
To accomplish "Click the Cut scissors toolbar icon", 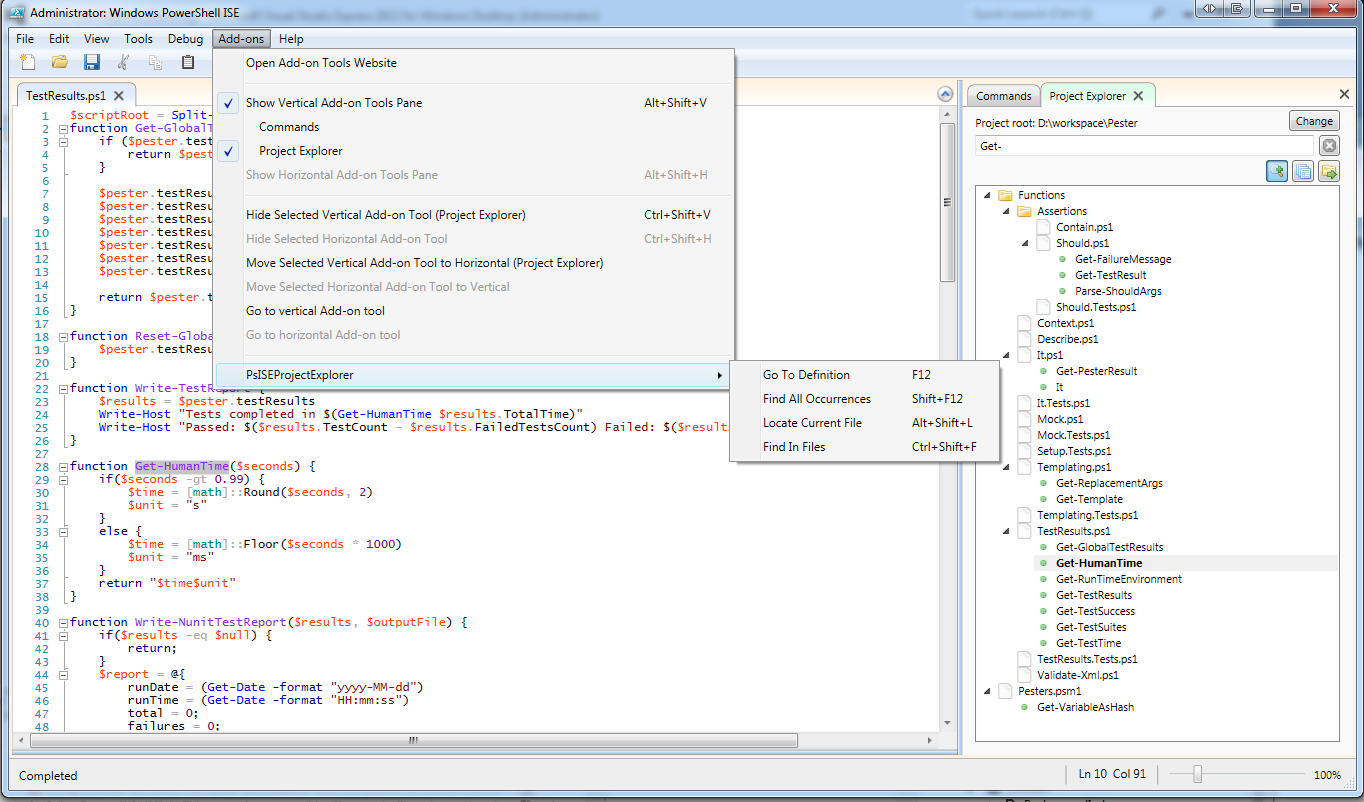I will click(123, 62).
